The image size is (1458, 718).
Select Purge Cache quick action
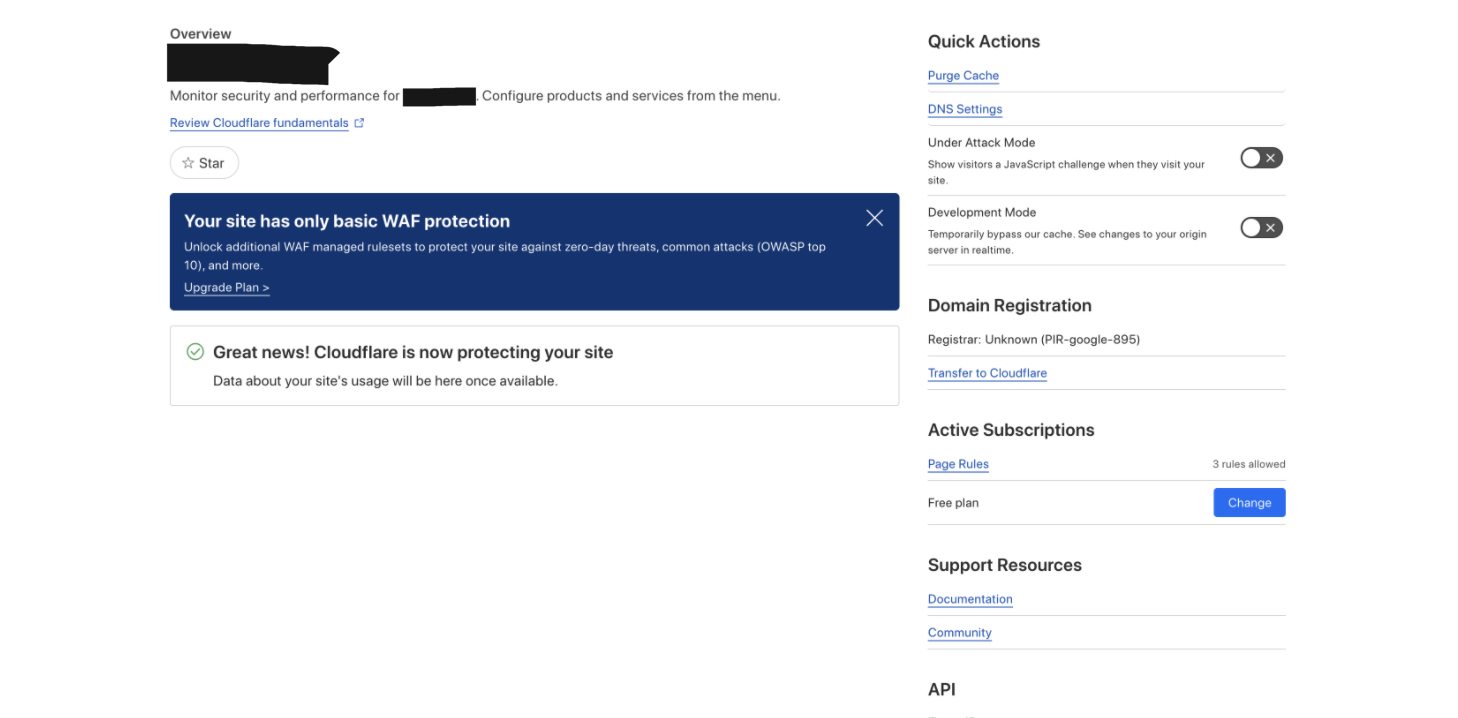pyautogui.click(x=963, y=76)
